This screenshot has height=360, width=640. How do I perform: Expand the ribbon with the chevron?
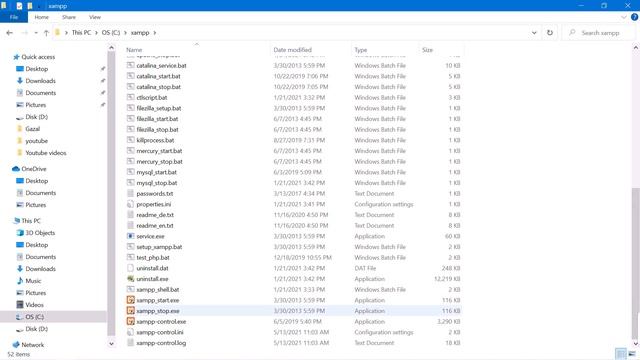pyautogui.click(x=624, y=17)
